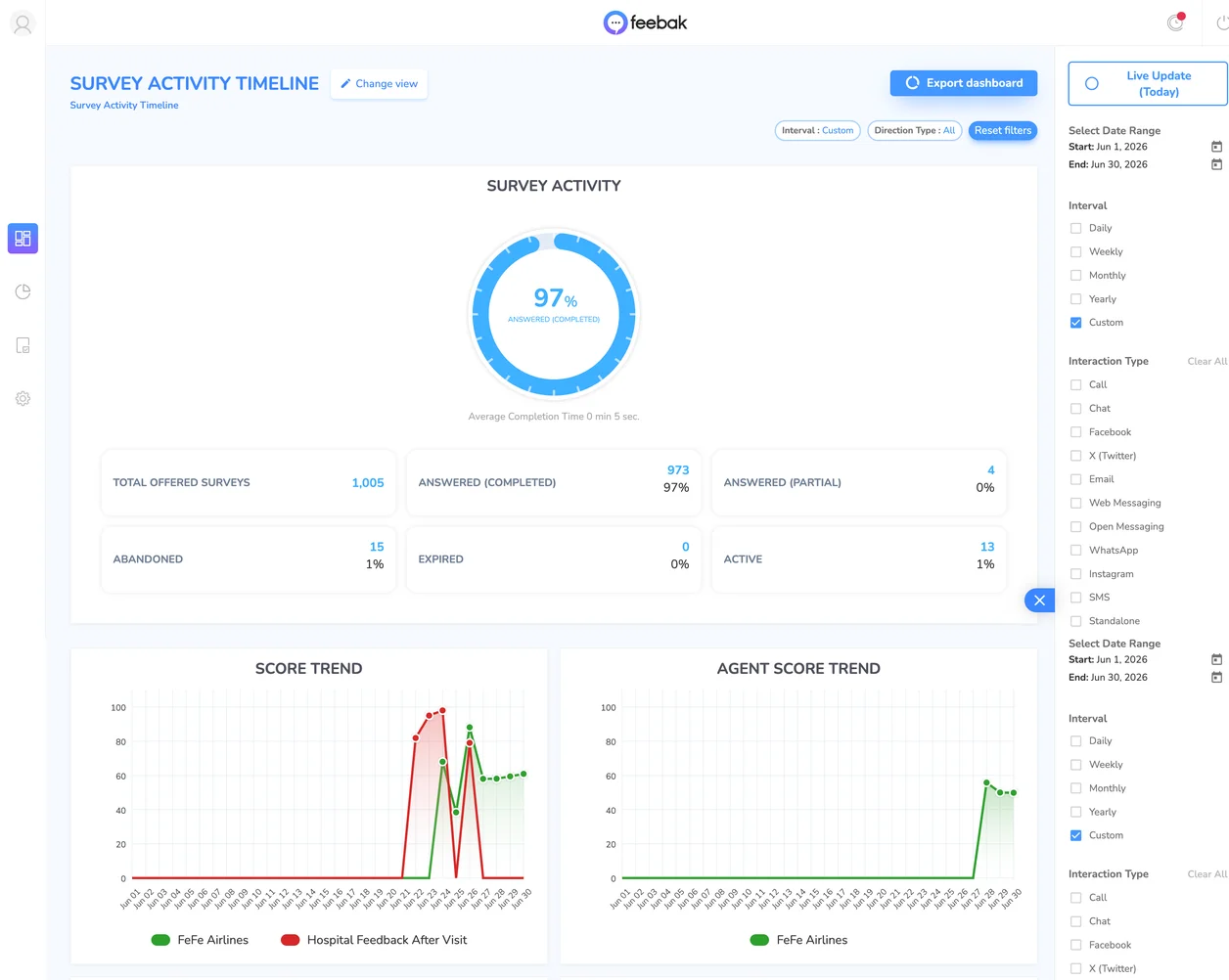Open the second Start date calendar icon

(1216, 659)
